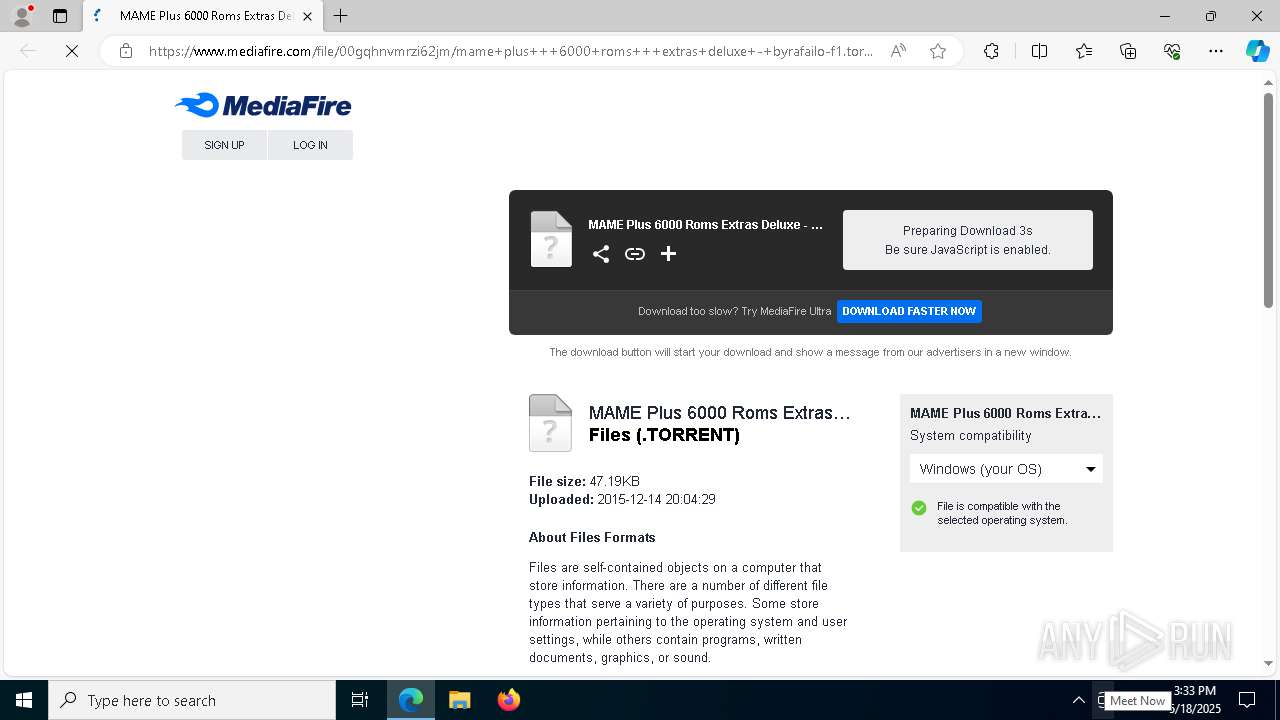Viewport: 1280px width, 720px height.
Task: Click the Preparing Download button
Action: (x=968, y=240)
